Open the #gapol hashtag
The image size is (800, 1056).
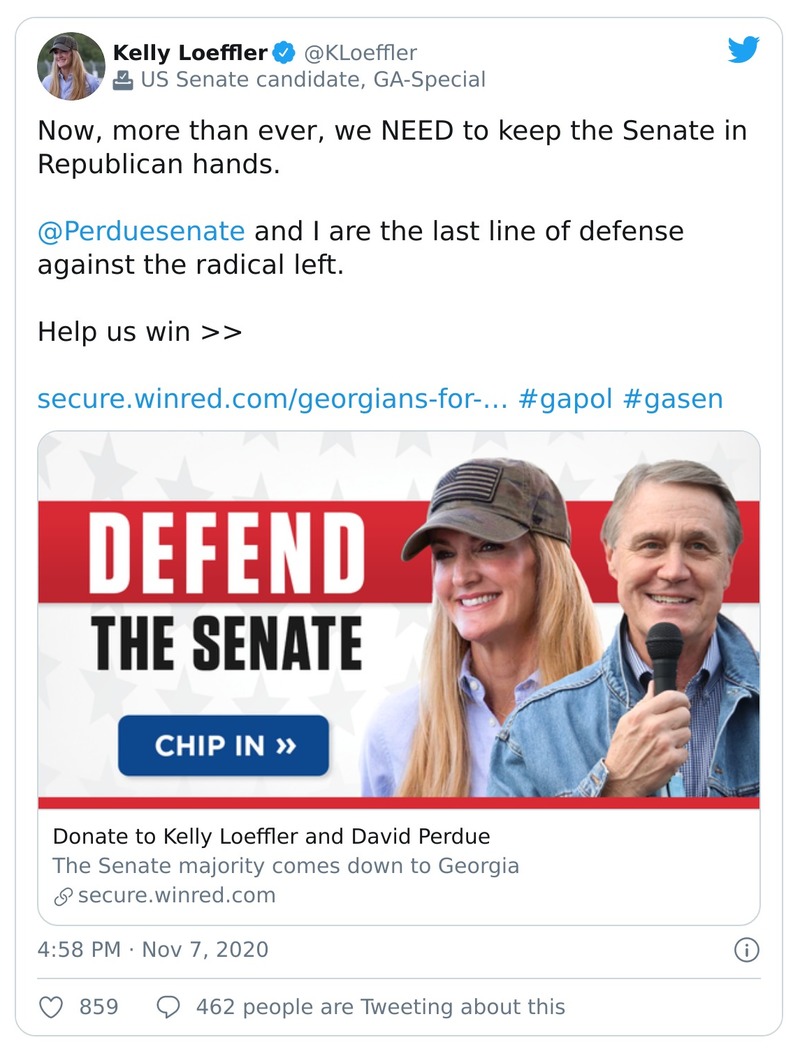565,399
